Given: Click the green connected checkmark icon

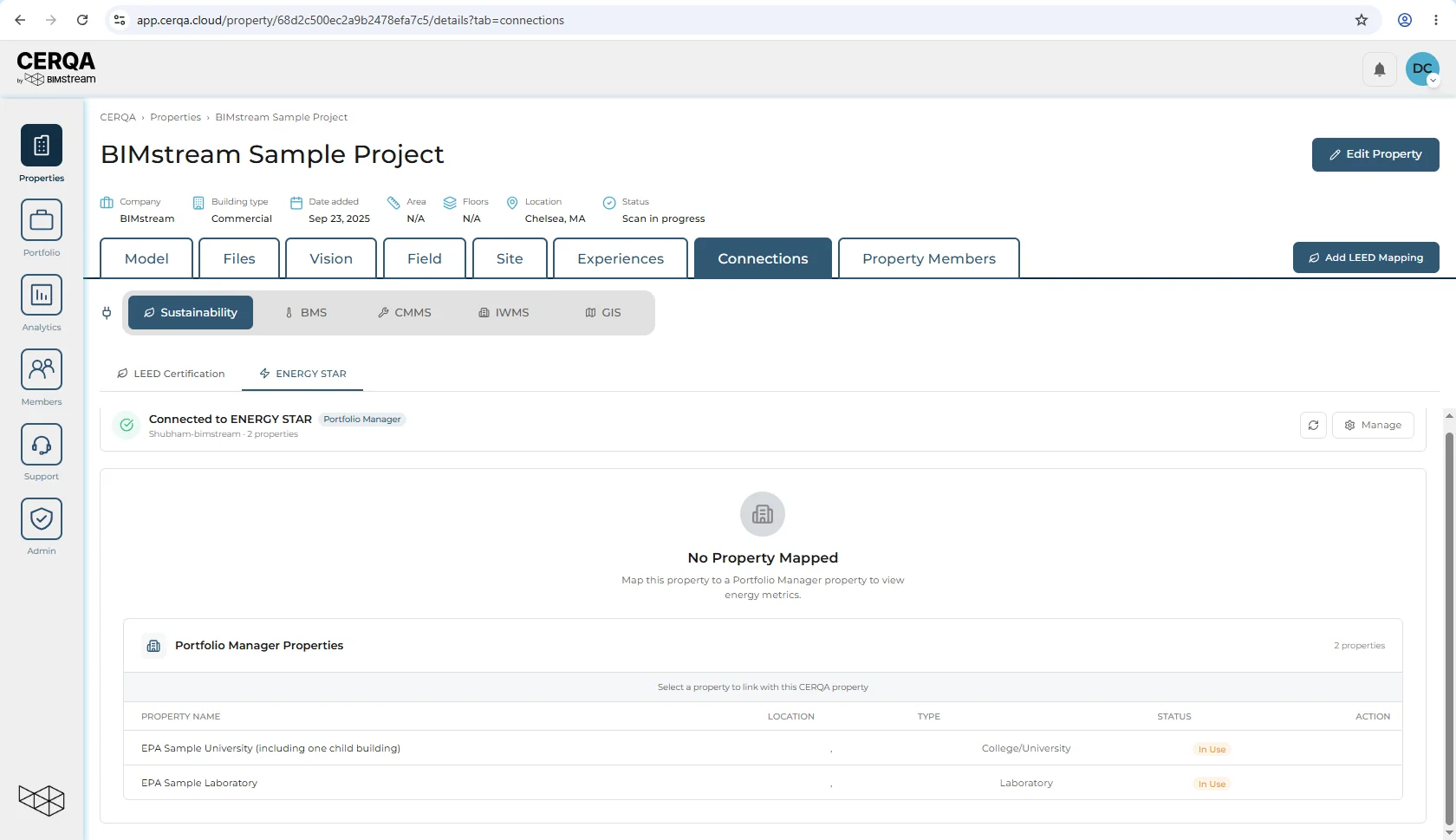Looking at the screenshot, I should 127,425.
